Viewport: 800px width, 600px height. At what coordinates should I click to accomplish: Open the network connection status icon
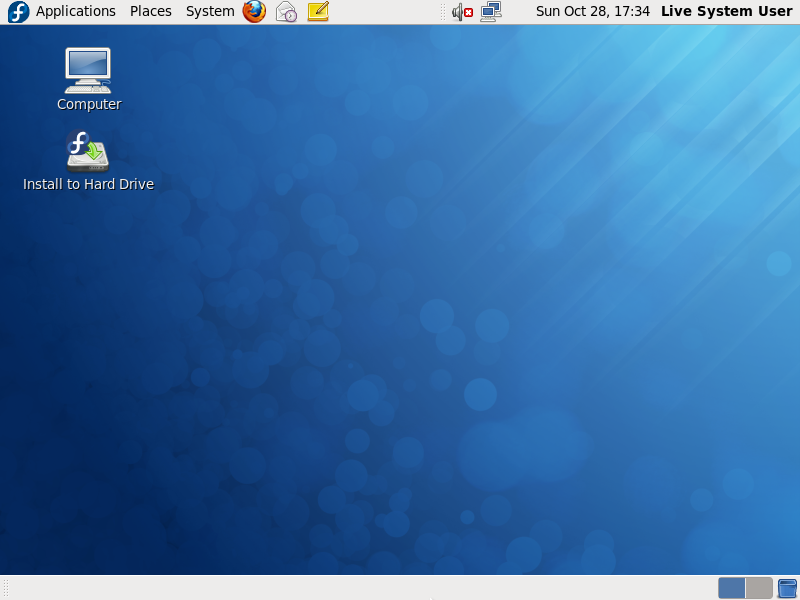click(490, 12)
